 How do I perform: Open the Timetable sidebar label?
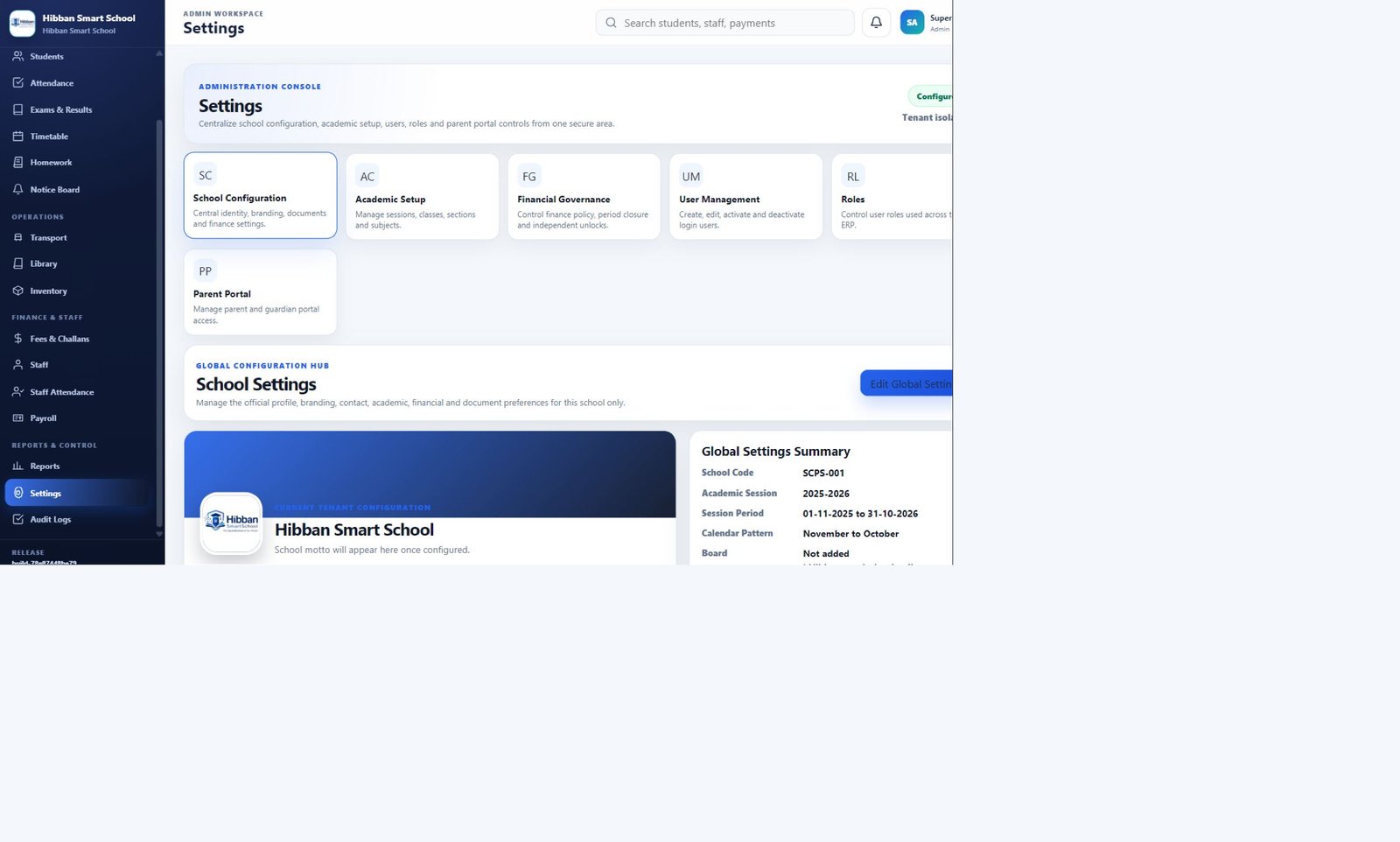click(x=49, y=137)
